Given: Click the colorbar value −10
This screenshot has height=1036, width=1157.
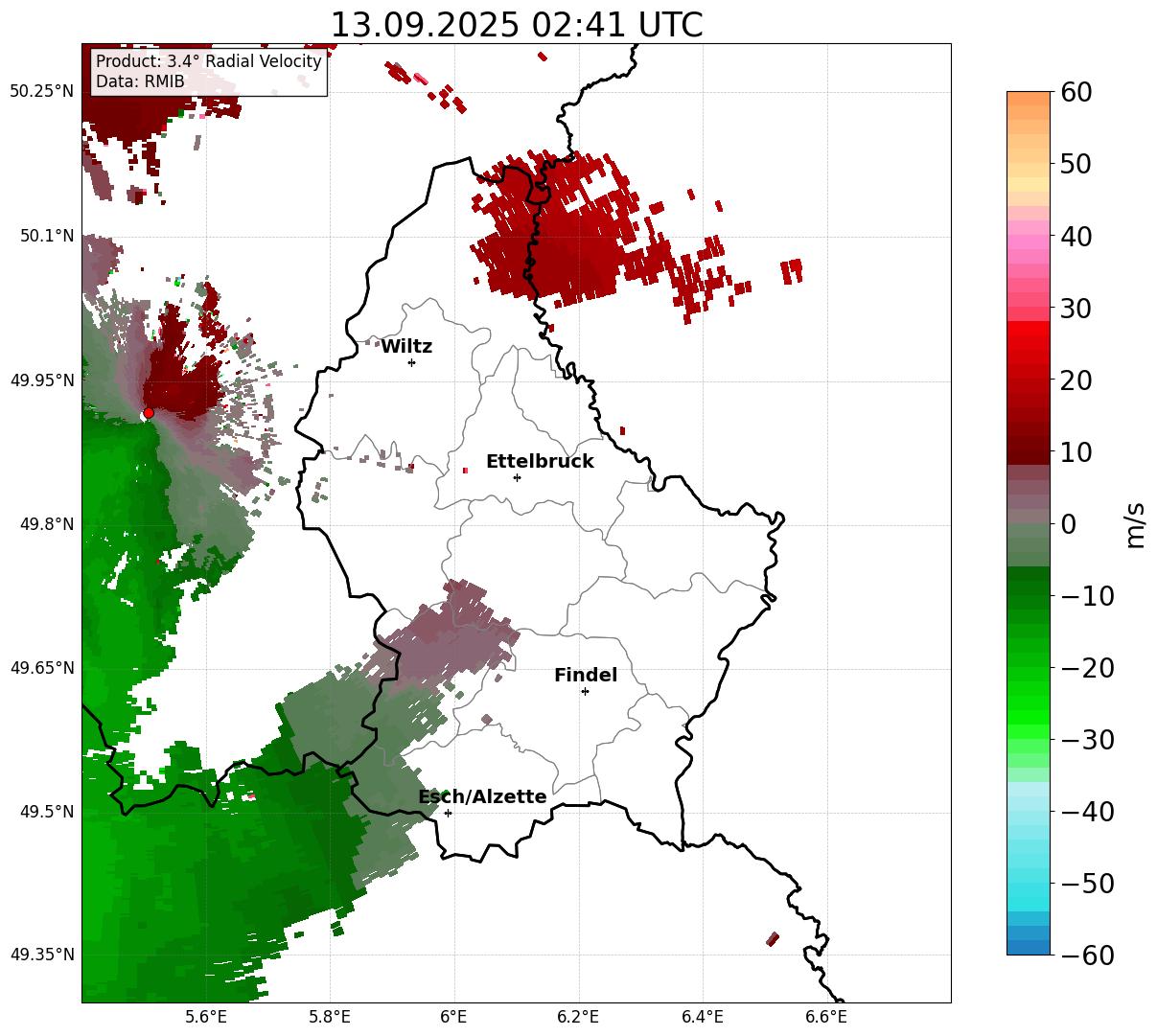Looking at the screenshot, I should click(1086, 596).
